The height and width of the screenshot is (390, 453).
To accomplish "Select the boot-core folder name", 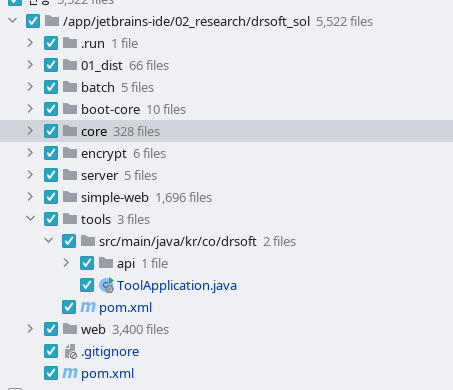I will click(x=110, y=110).
